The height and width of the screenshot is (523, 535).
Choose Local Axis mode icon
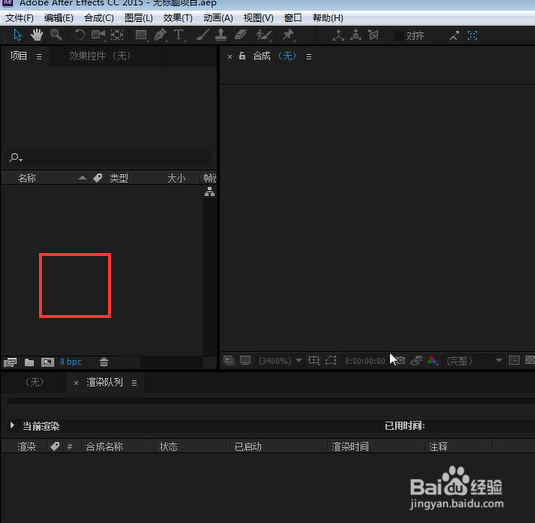tap(338, 35)
